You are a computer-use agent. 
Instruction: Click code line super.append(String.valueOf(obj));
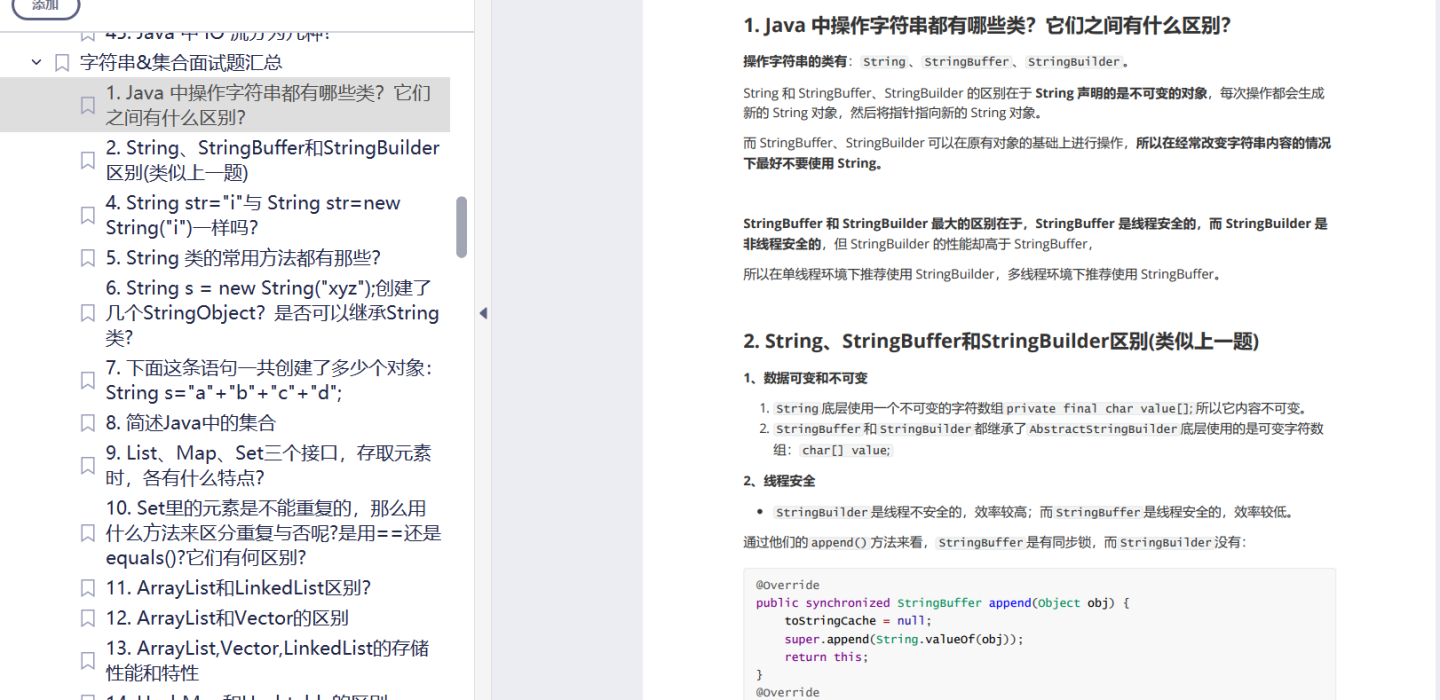904,639
